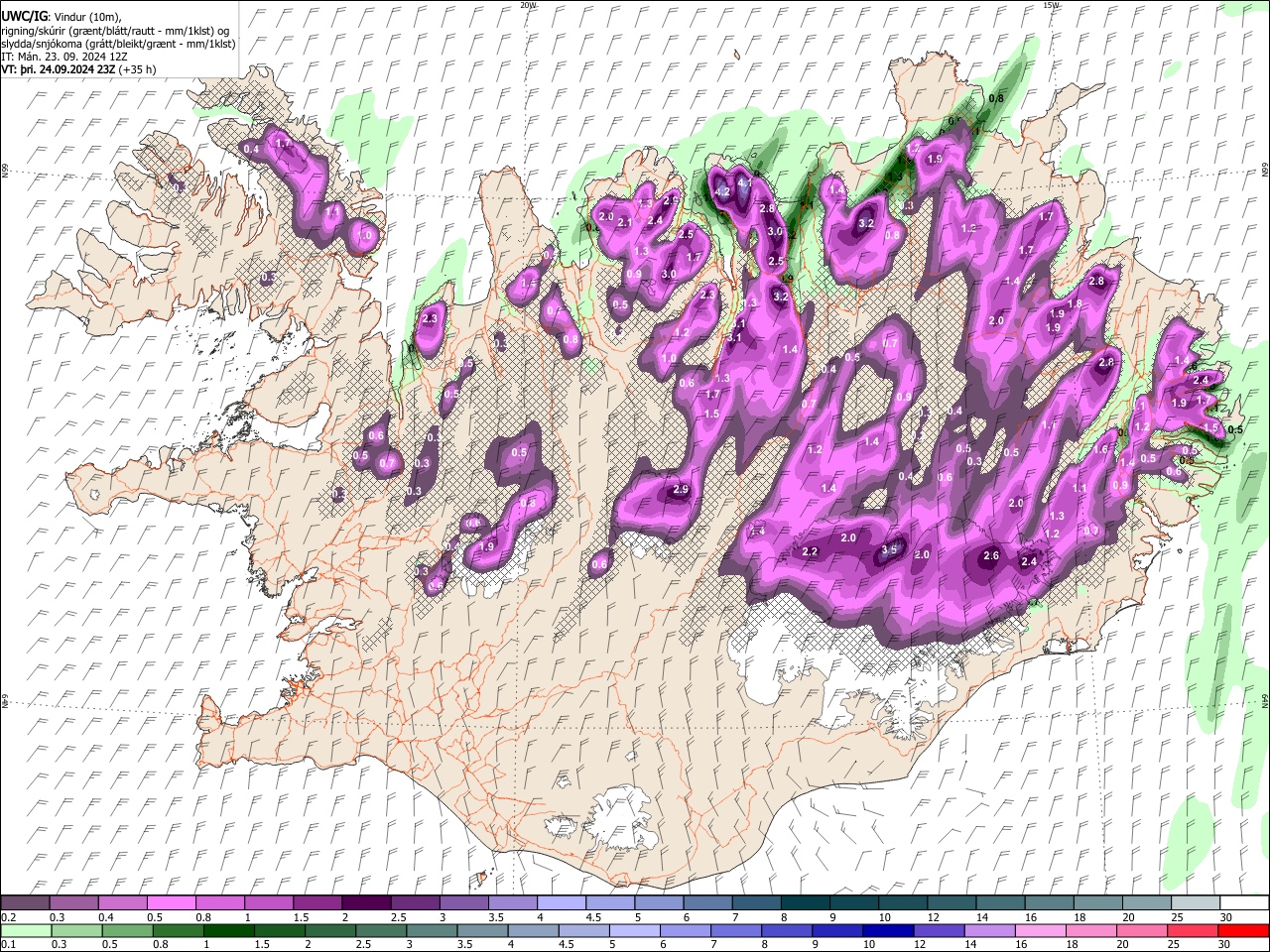Pick the greyish-purple 0.2 snow-scale swatch
This screenshot has height=952, width=1270.
click(26, 903)
